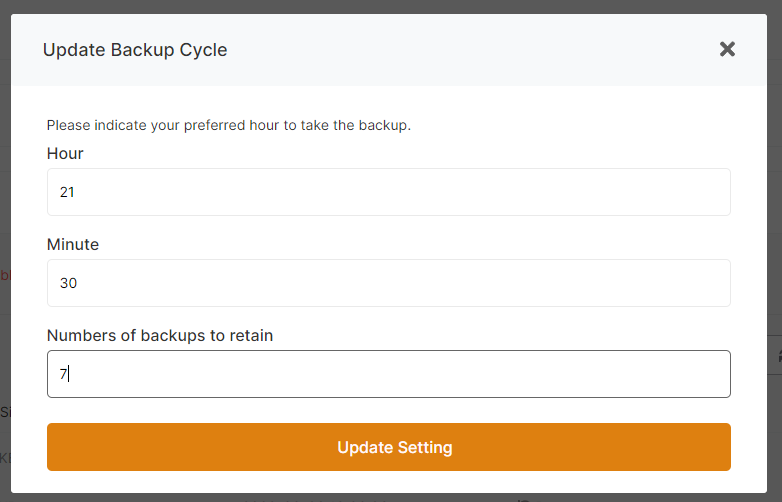Focus the Minute input field
Screen dimensions: 782x502
click(388, 283)
